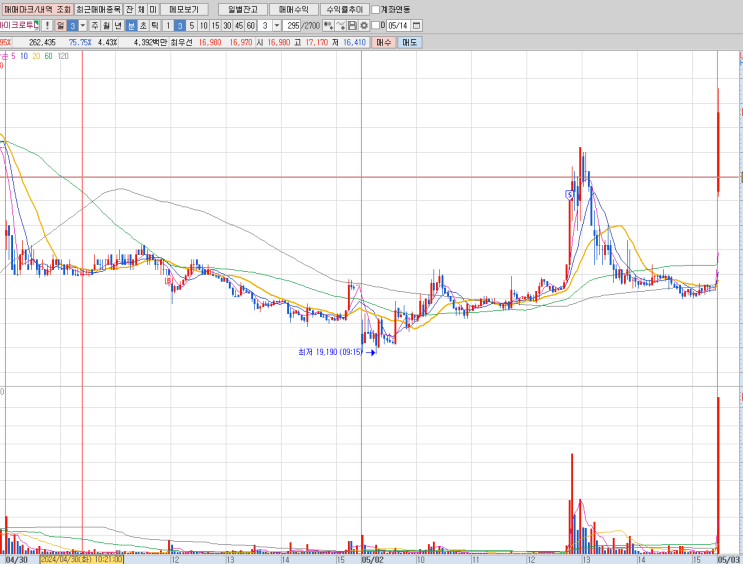Click the 05/14 date input field

coord(399,25)
